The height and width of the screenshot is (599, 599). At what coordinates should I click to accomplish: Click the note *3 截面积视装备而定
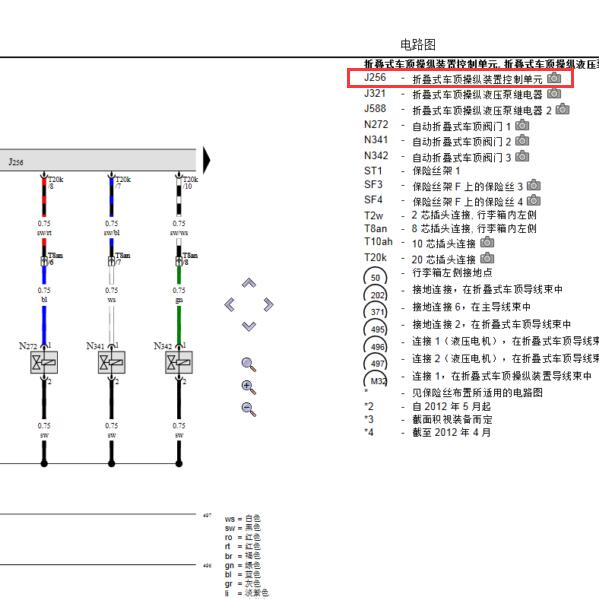428,419
